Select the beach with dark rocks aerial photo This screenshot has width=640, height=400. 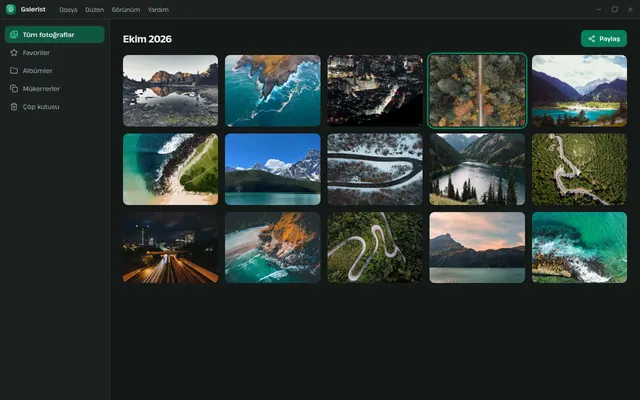(x=171, y=169)
